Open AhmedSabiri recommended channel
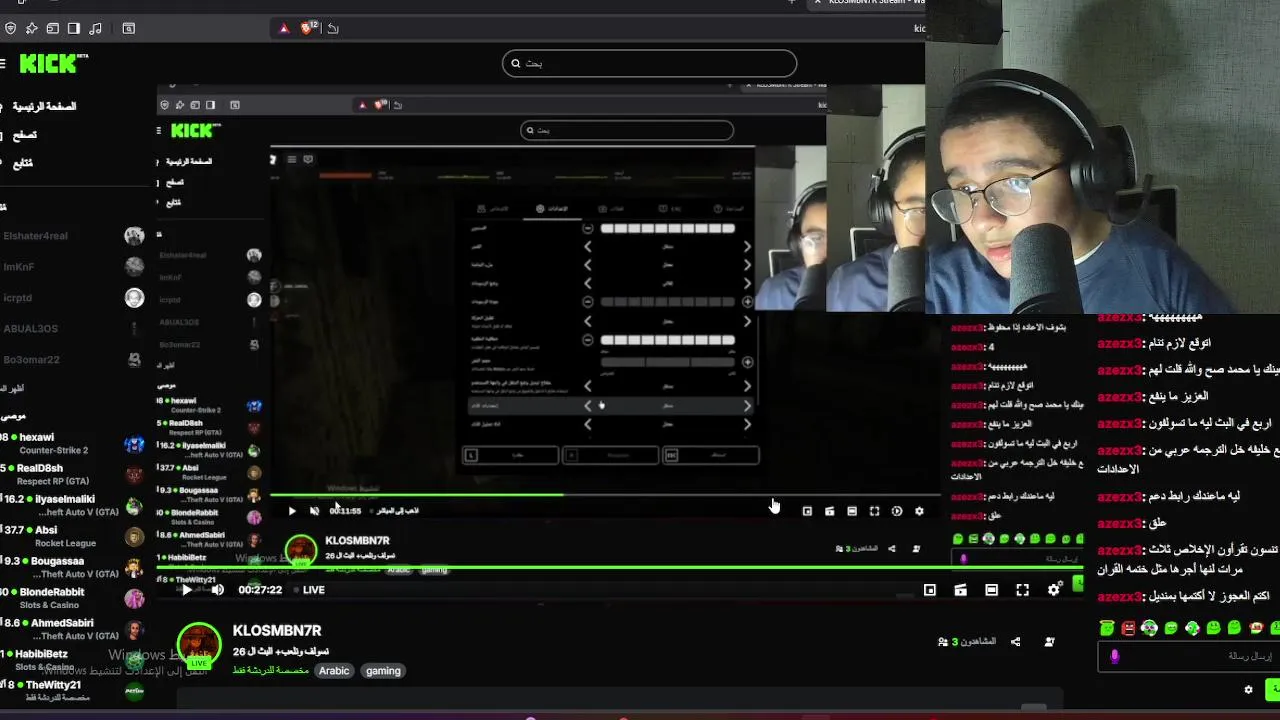Viewport: 1280px width, 720px height. pyautogui.click(x=72, y=629)
